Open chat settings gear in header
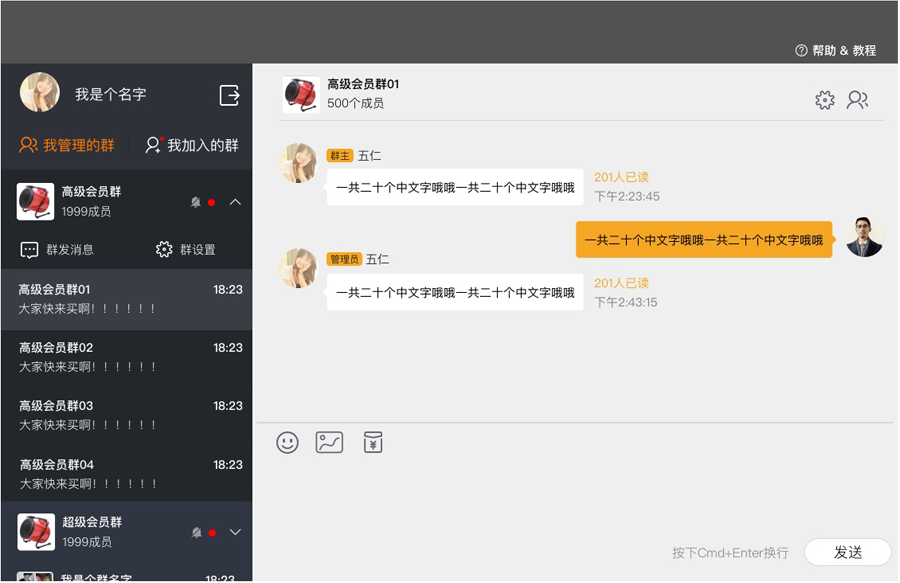 (x=825, y=100)
